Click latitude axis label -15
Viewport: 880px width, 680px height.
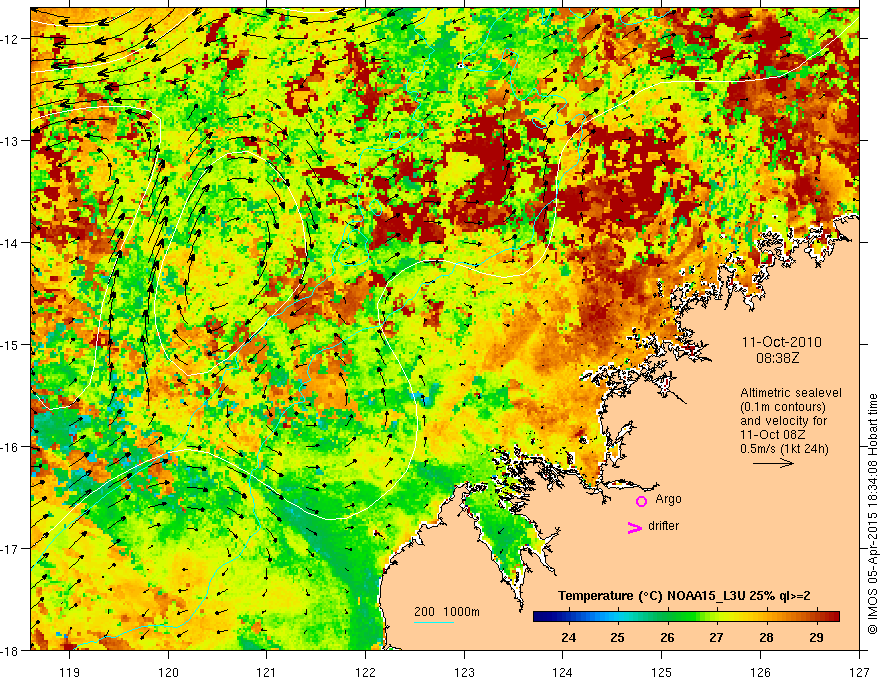(x=11, y=344)
